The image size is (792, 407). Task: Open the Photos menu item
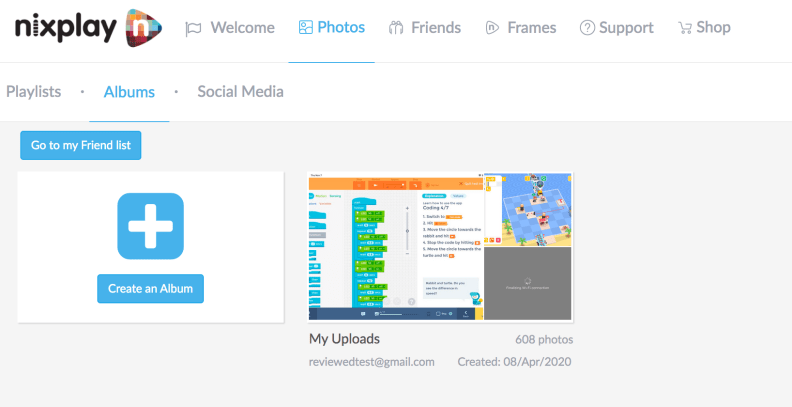(341, 27)
